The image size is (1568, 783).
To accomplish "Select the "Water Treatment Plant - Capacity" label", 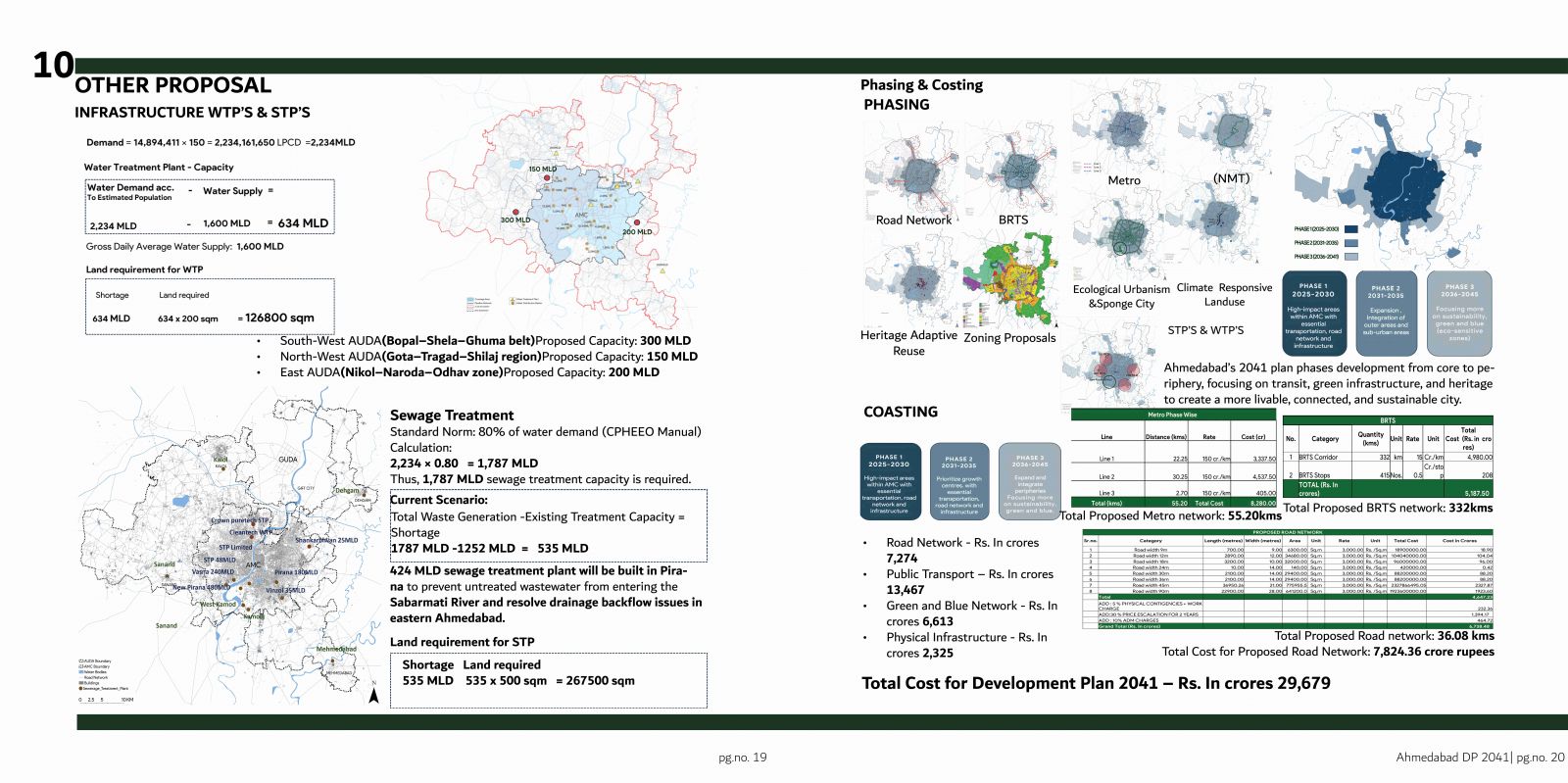I will [x=159, y=168].
